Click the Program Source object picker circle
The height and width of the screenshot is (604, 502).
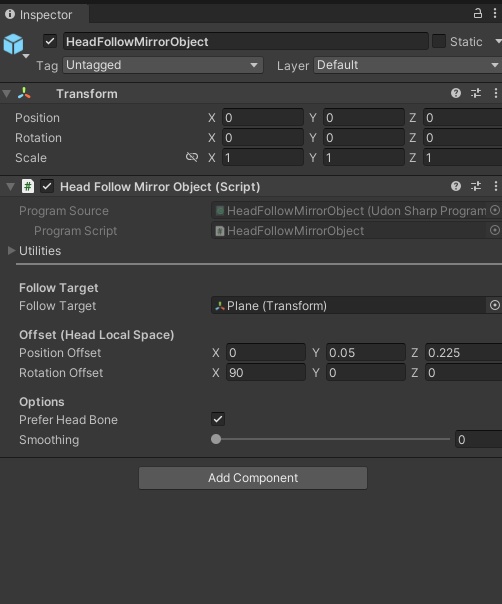[x=495, y=210]
